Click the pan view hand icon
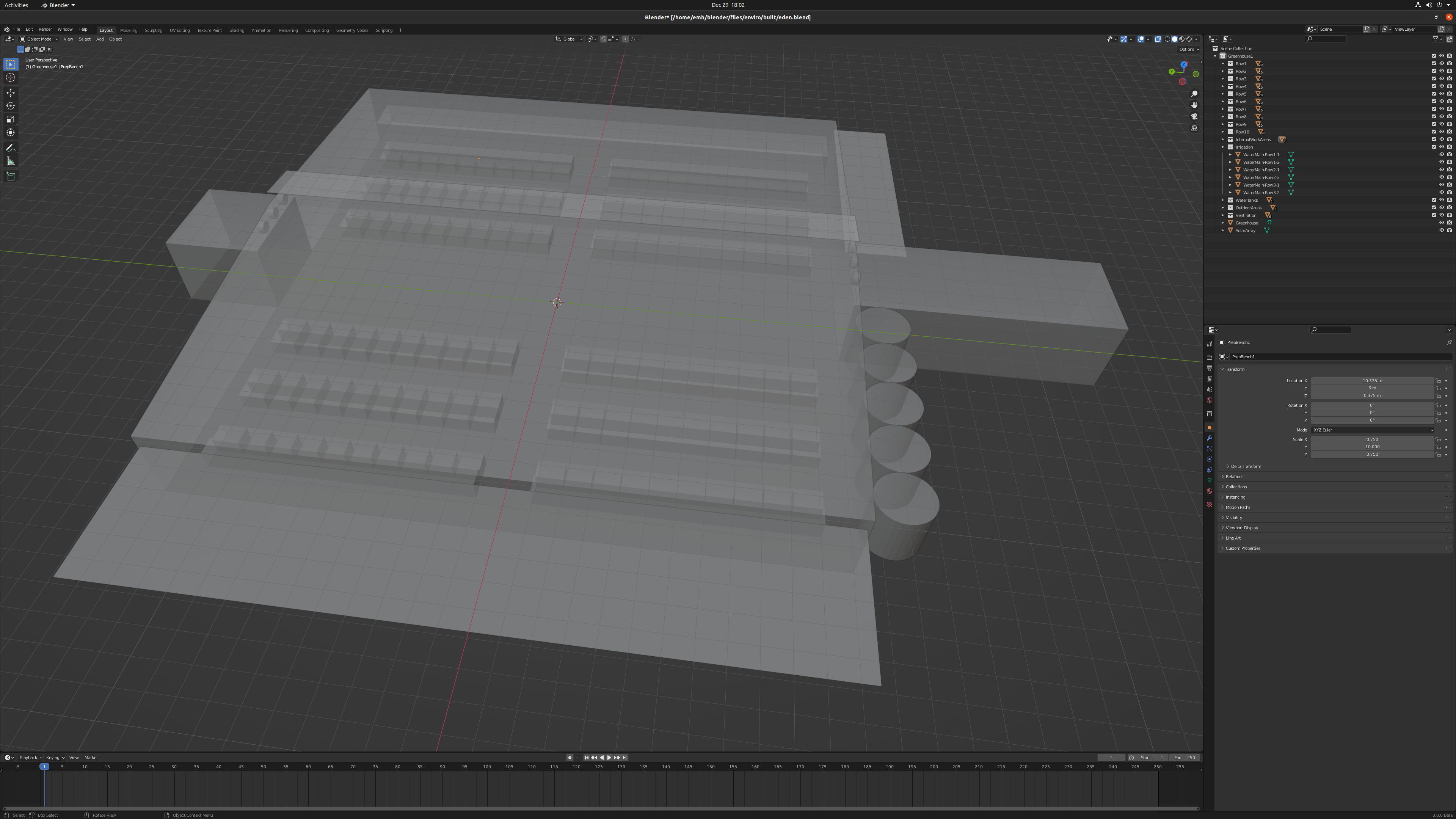This screenshot has height=819, width=1456. (x=1194, y=105)
